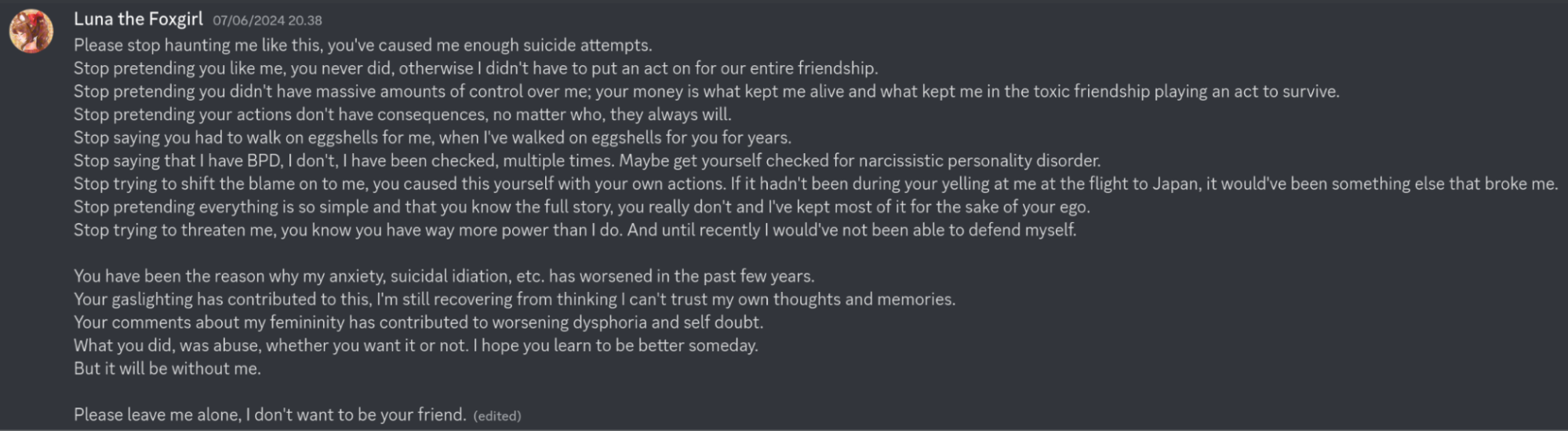1568x431 pixels.
Task: Click the (edited) label after the message
Action: tap(497, 416)
